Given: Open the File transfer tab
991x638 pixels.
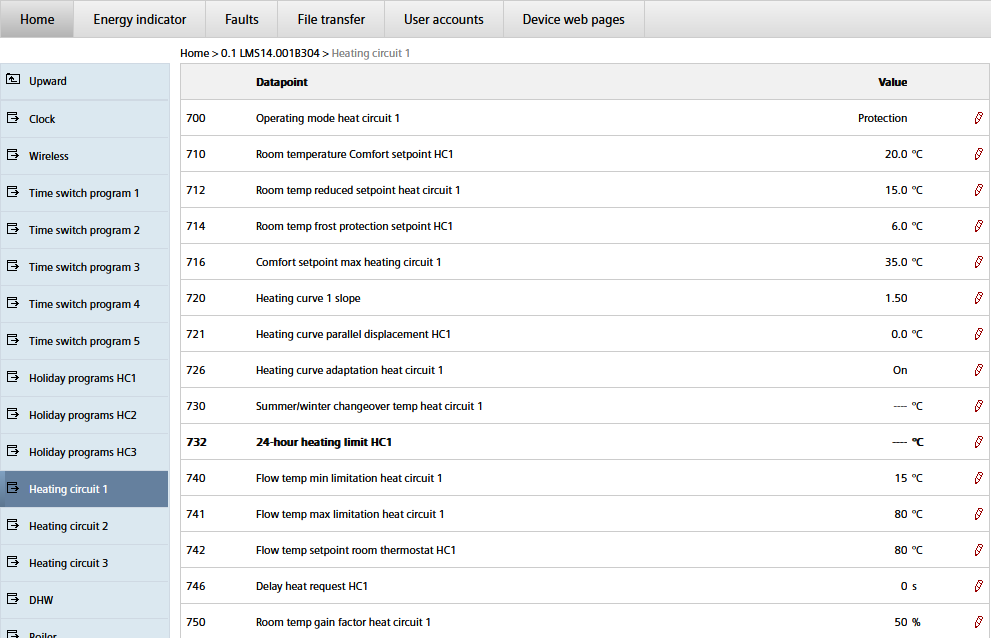Looking at the screenshot, I should click(331, 19).
